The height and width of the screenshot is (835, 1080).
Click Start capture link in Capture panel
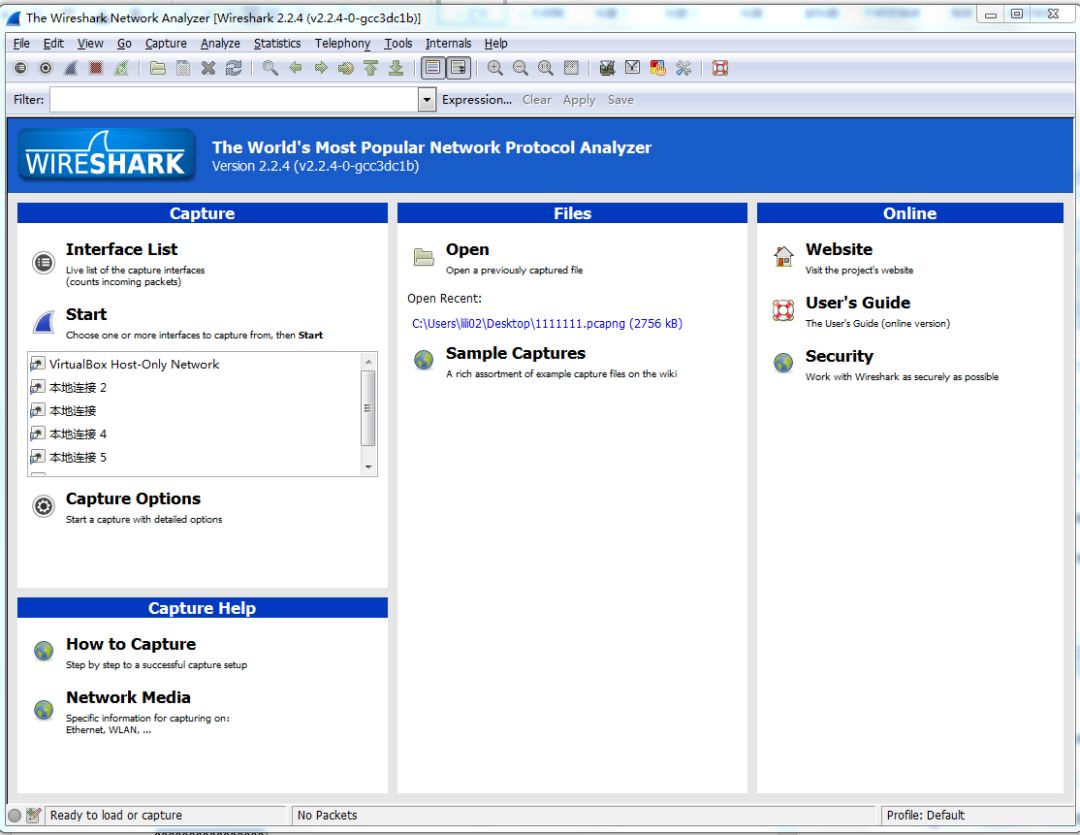(x=86, y=314)
